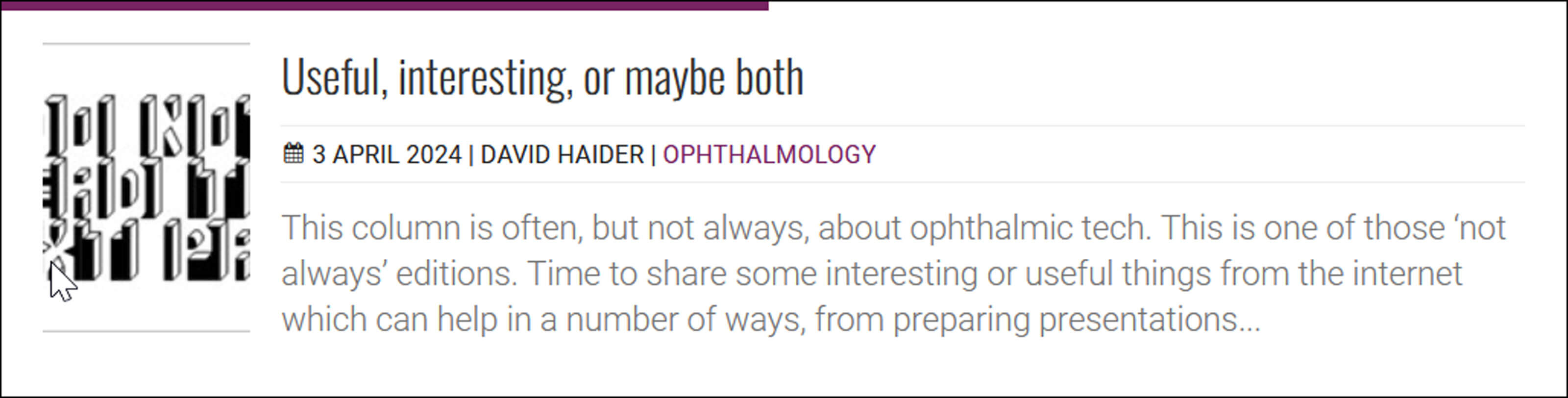Screen dimensions: 1568x398
Task: Click the excerpt line starting 'always' editions'
Action: tap(871, 274)
